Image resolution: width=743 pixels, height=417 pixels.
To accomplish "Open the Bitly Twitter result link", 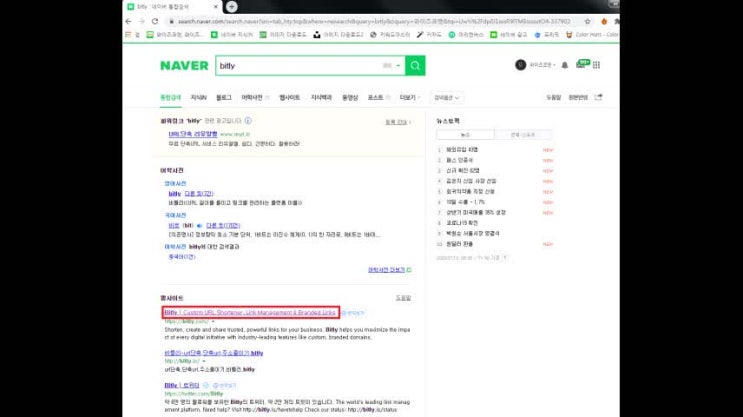I will pyautogui.click(x=182, y=385).
